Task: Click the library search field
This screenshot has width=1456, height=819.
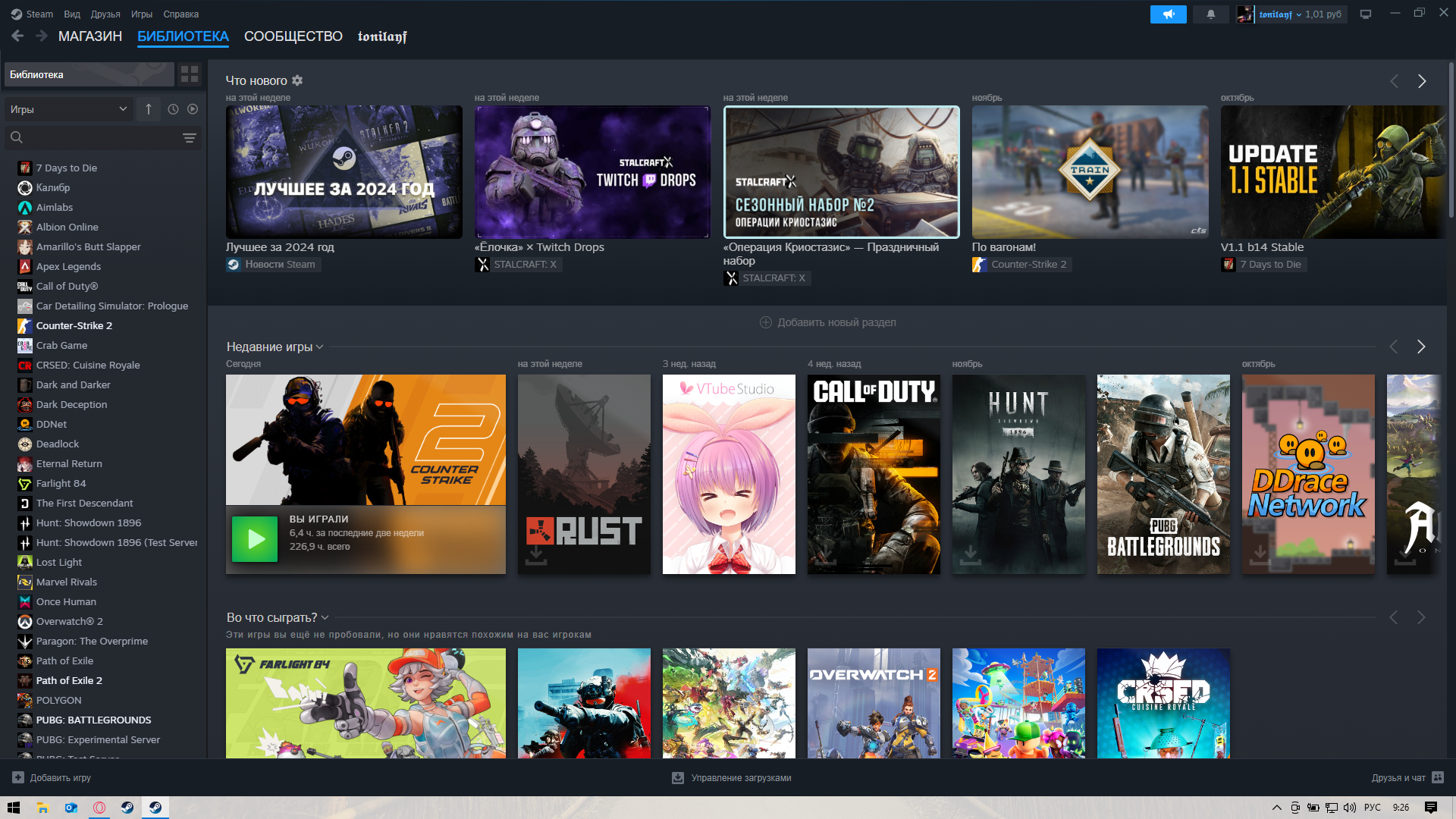Action: pyautogui.click(x=91, y=137)
